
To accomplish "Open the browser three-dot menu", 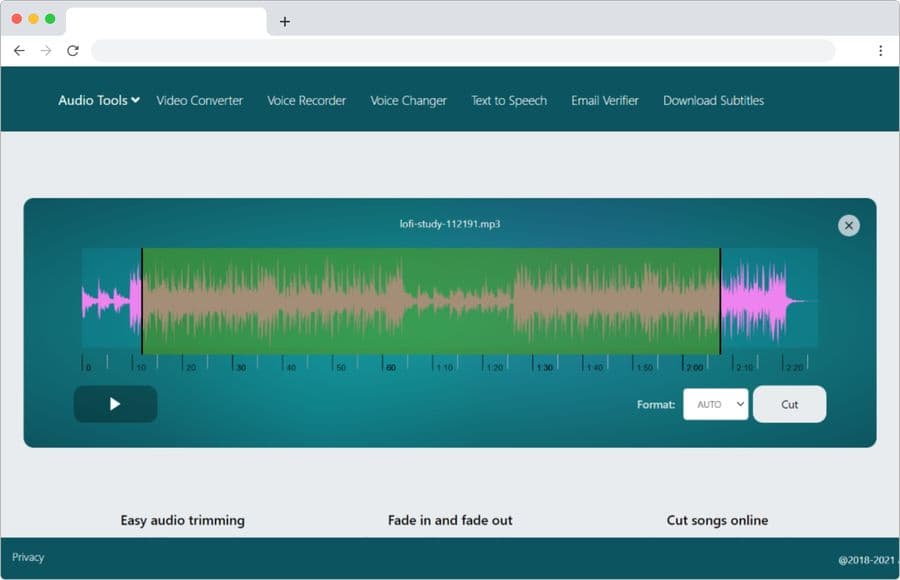I will [880, 51].
